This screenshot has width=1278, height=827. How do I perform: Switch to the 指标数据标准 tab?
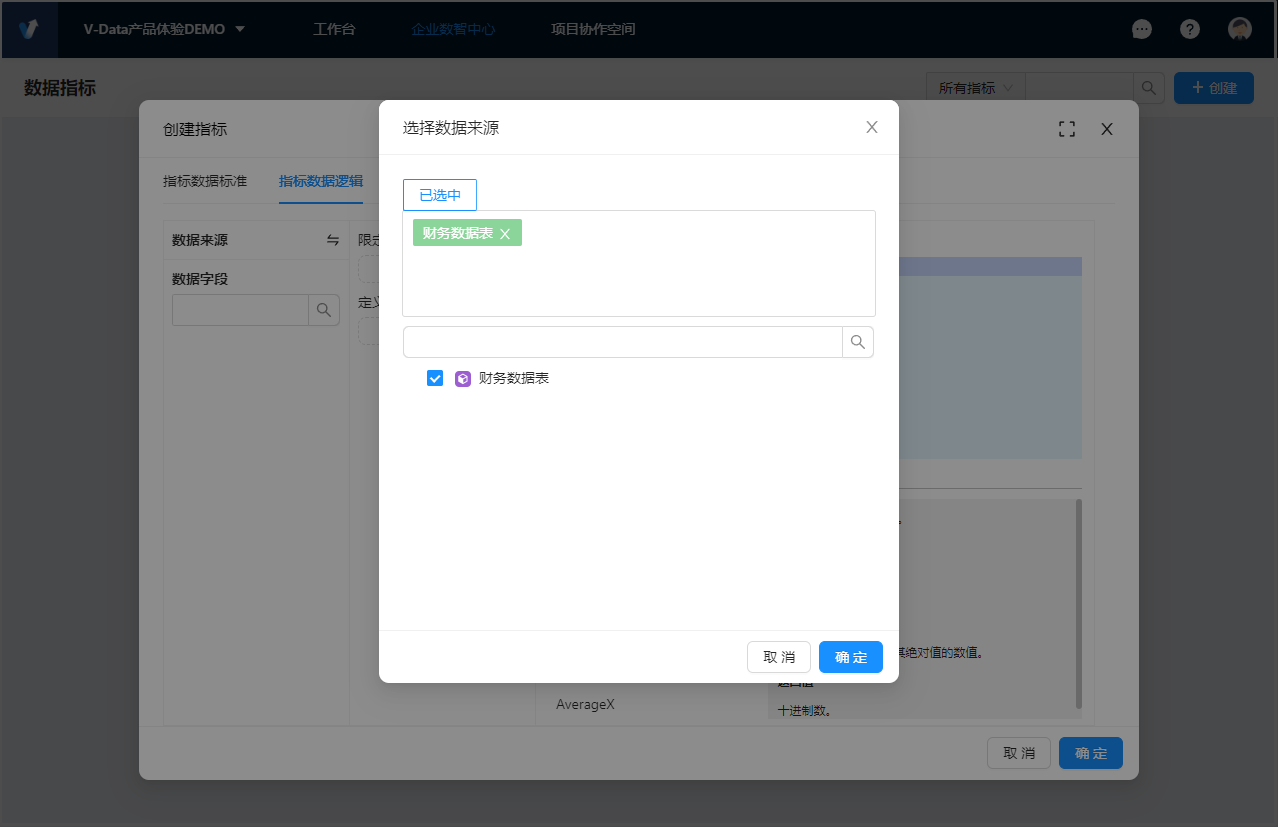click(205, 181)
